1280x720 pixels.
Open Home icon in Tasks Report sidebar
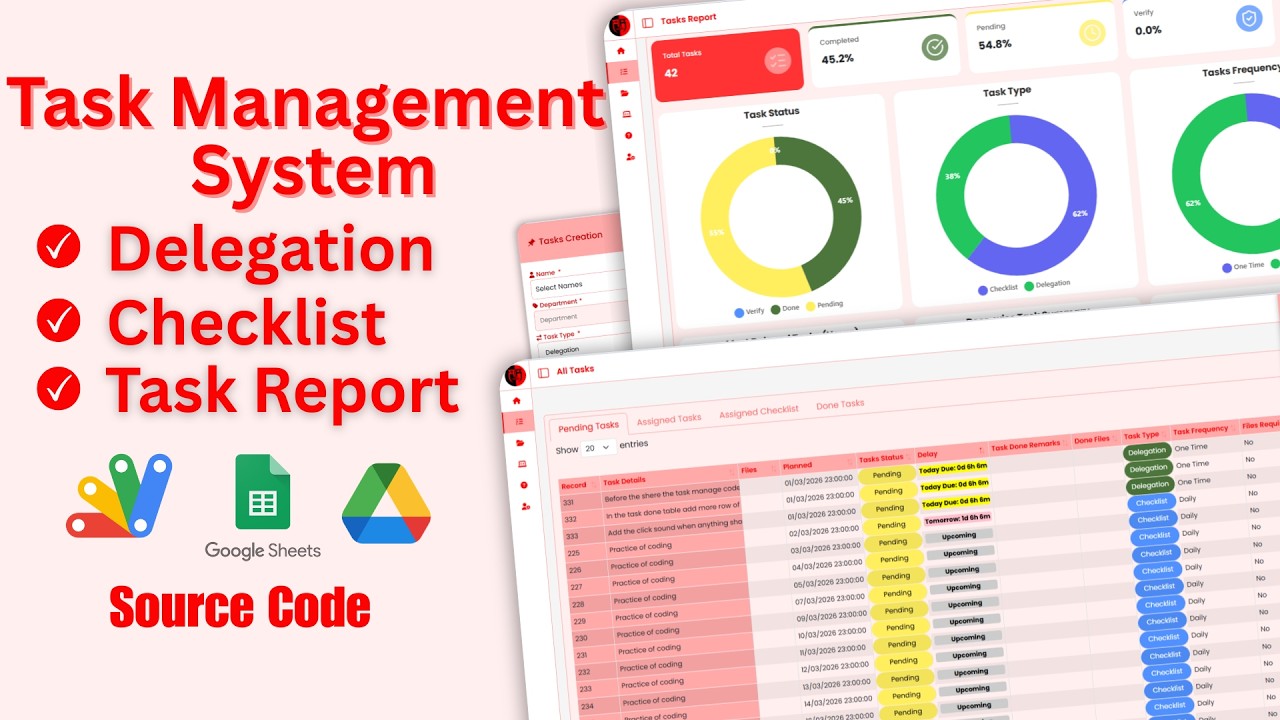620,50
